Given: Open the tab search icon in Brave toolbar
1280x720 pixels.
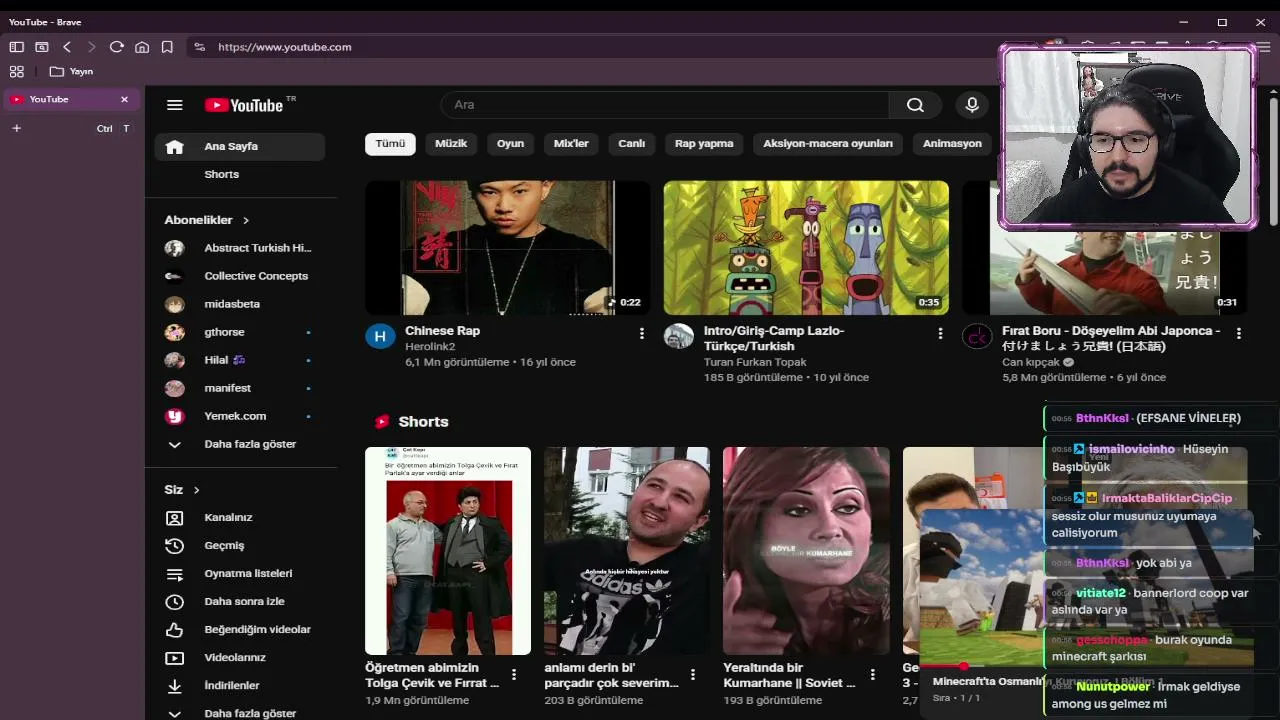Looking at the screenshot, I should [41, 47].
